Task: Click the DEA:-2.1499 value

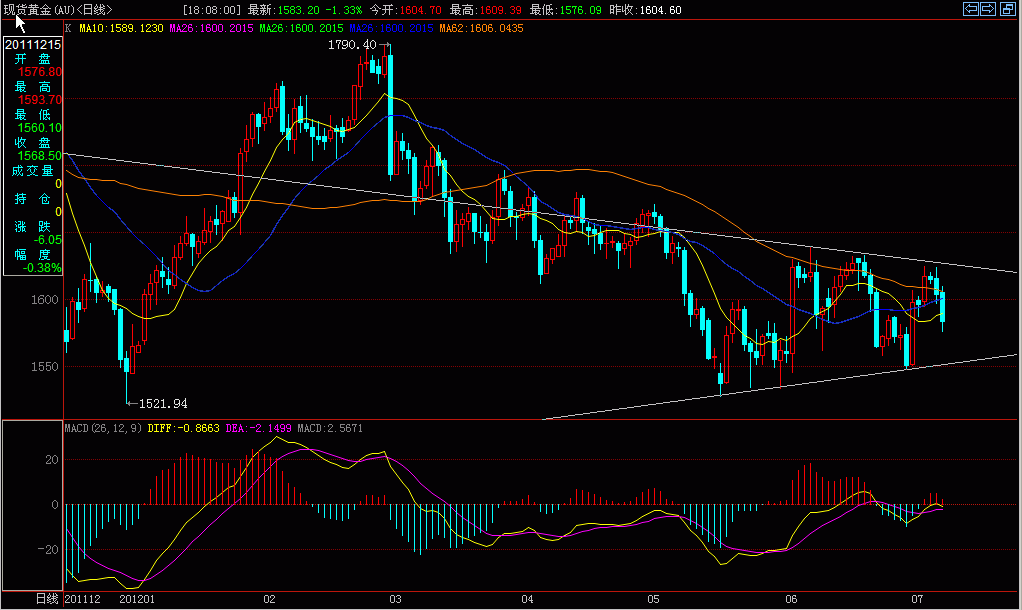Action: (x=258, y=428)
